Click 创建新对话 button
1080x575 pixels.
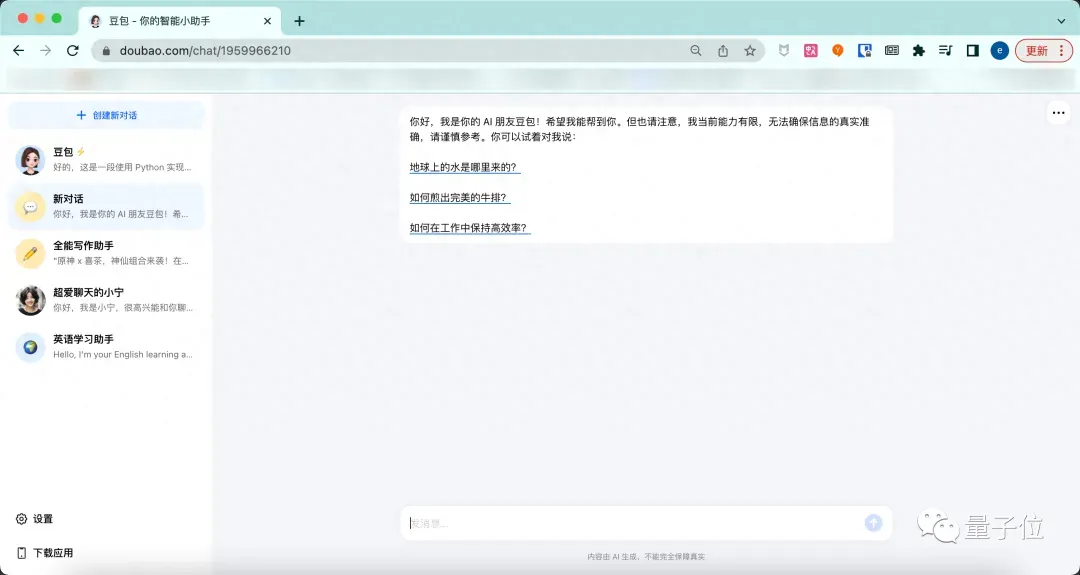pos(106,115)
